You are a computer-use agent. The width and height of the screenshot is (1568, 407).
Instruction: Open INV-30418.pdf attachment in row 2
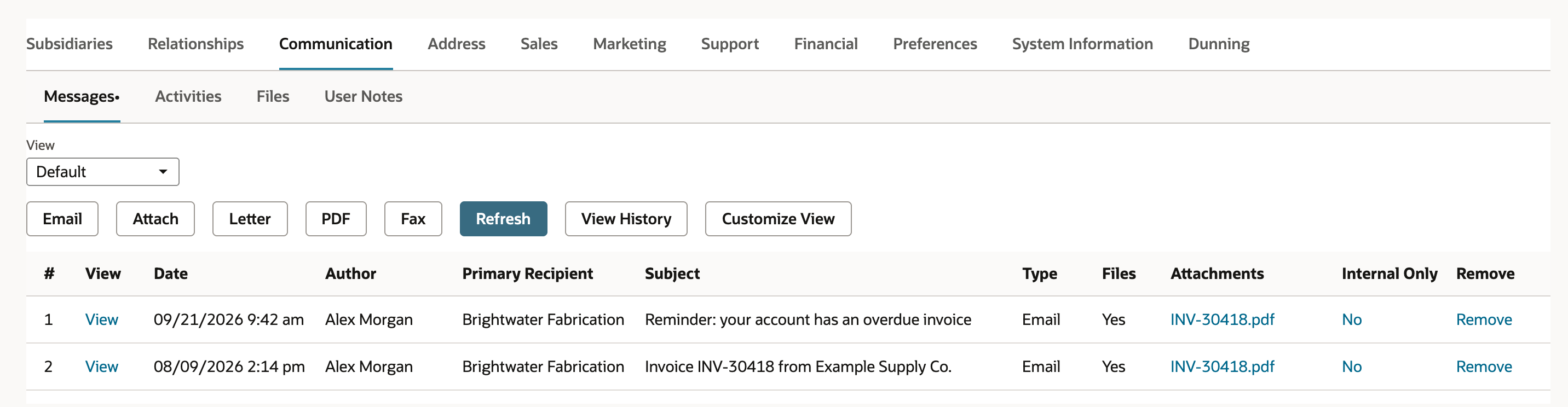(x=1221, y=366)
